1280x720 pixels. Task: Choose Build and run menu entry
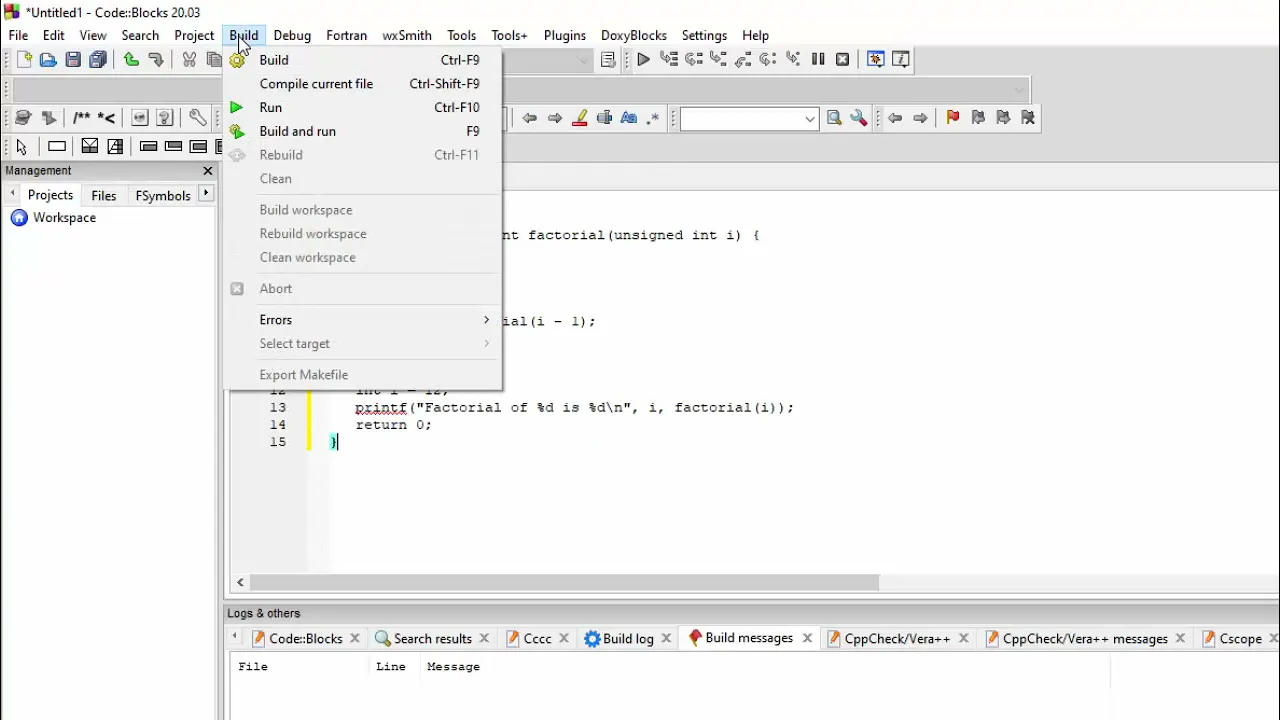(362, 131)
